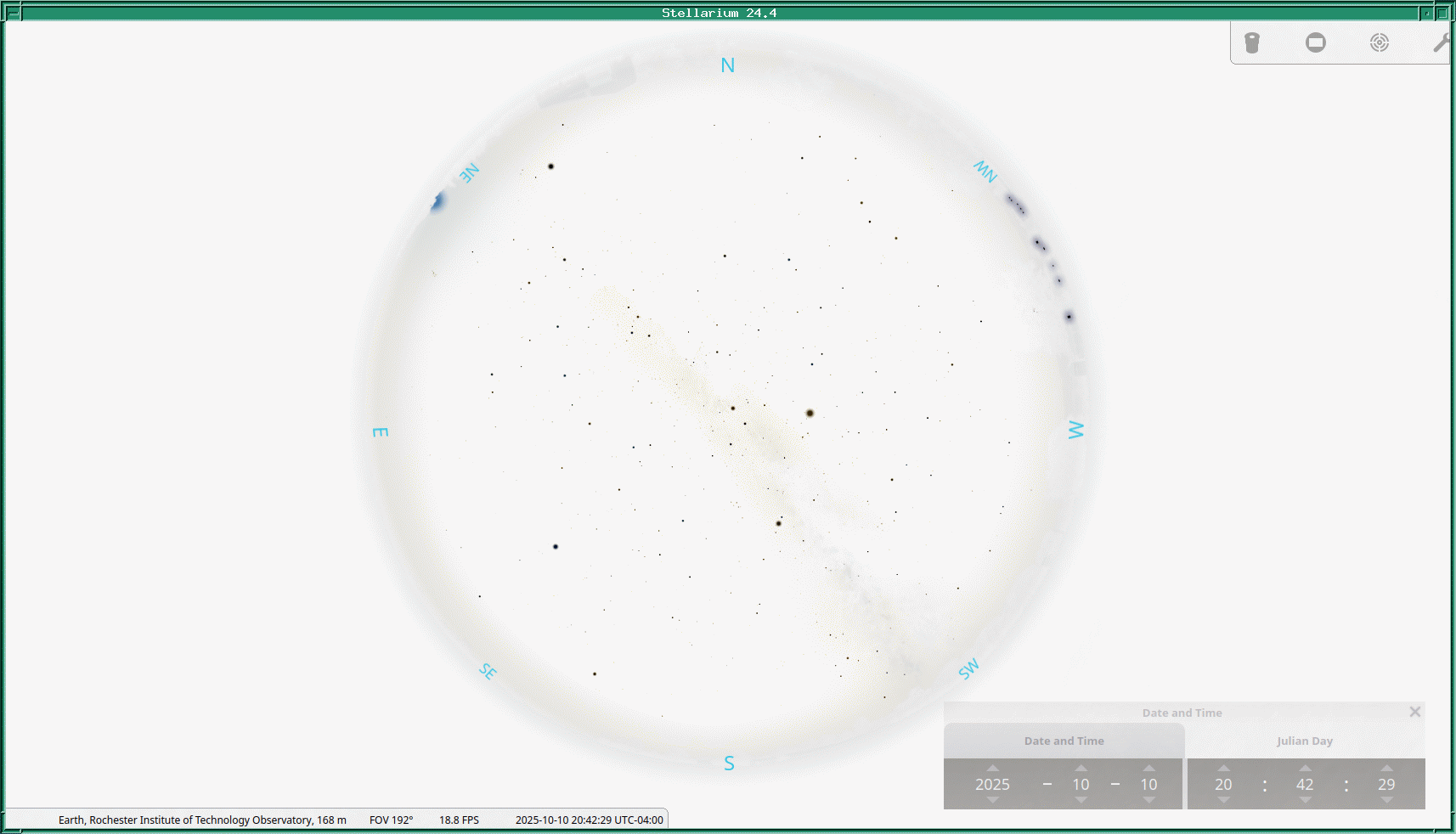
Task: Open Oculars settings with wrench icon
Action: (x=1442, y=42)
